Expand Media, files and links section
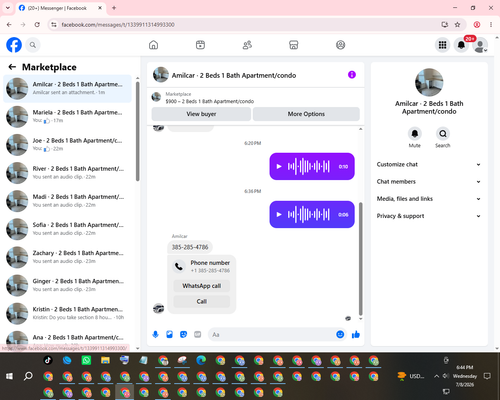 coord(429,199)
